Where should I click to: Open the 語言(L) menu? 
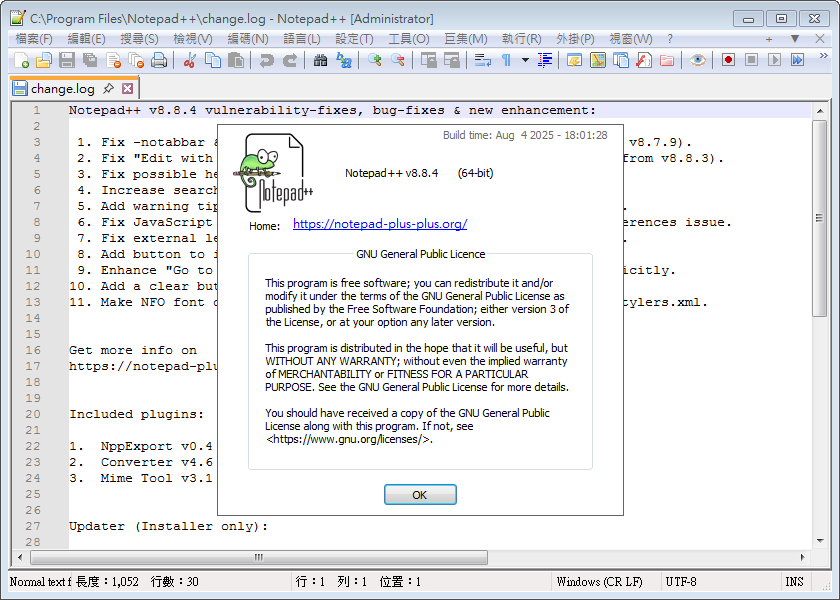[x=302, y=39]
